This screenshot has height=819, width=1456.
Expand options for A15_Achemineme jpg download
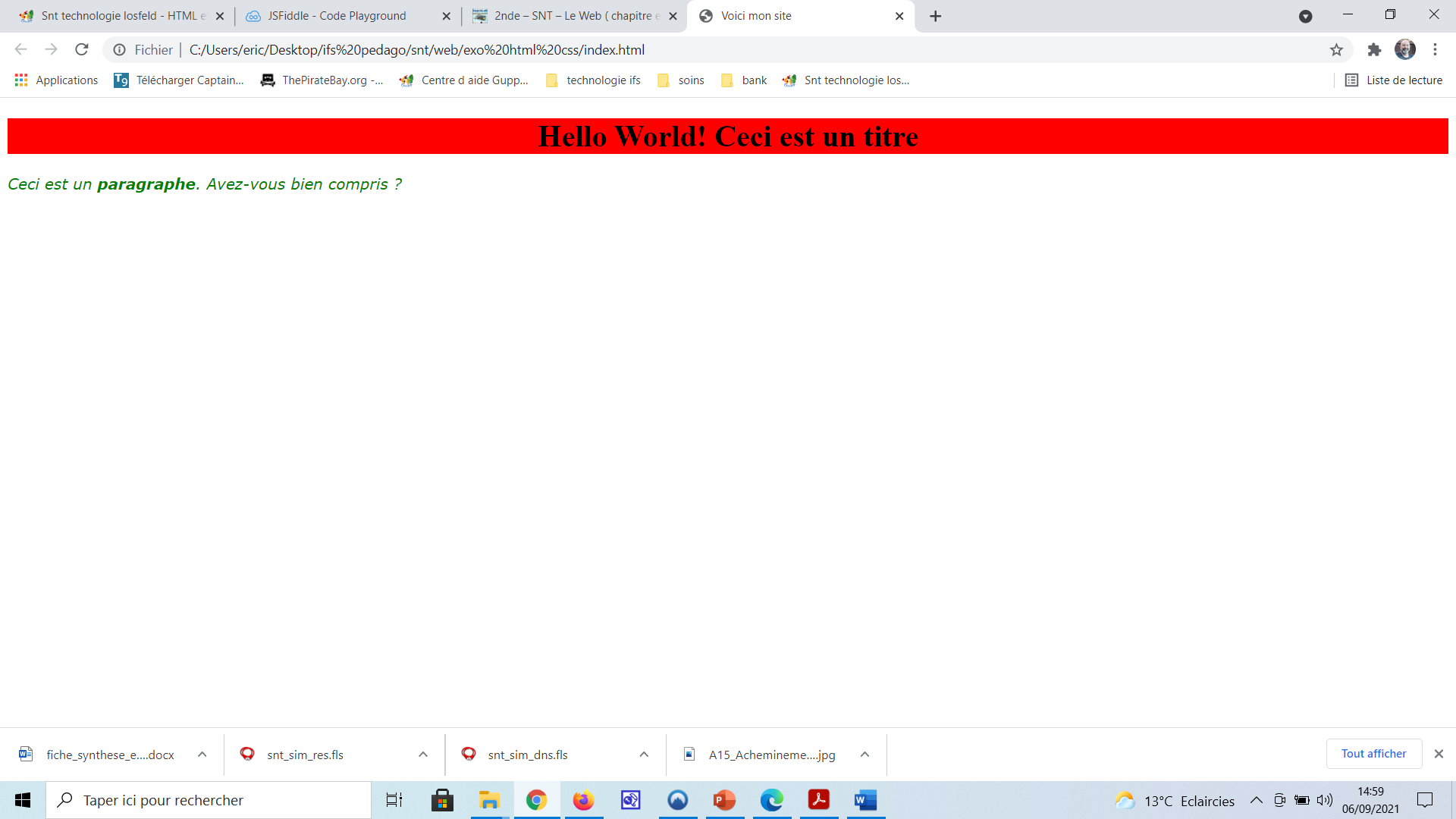coord(864,755)
